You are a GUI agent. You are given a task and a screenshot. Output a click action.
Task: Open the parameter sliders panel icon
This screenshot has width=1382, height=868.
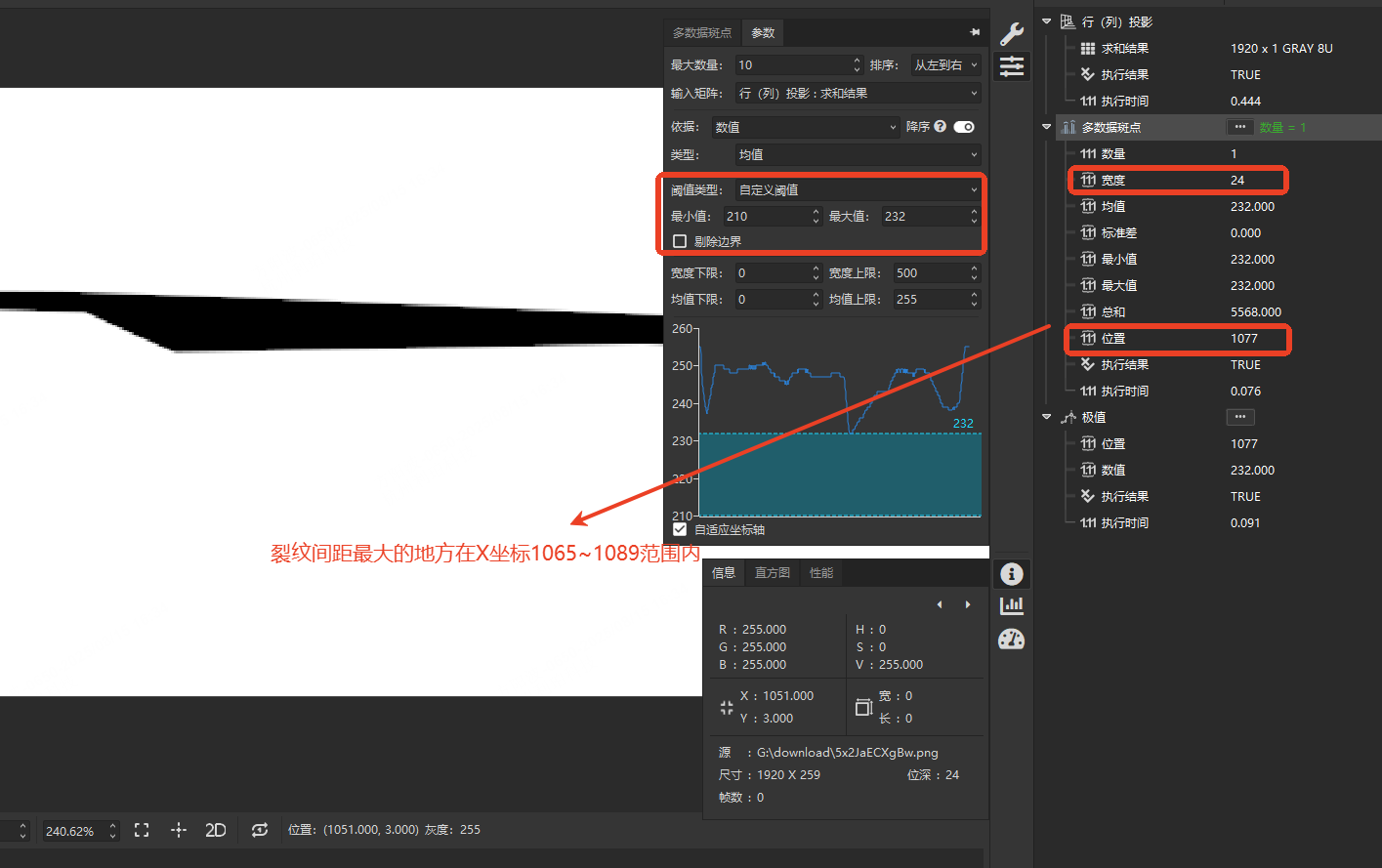coord(1012,66)
